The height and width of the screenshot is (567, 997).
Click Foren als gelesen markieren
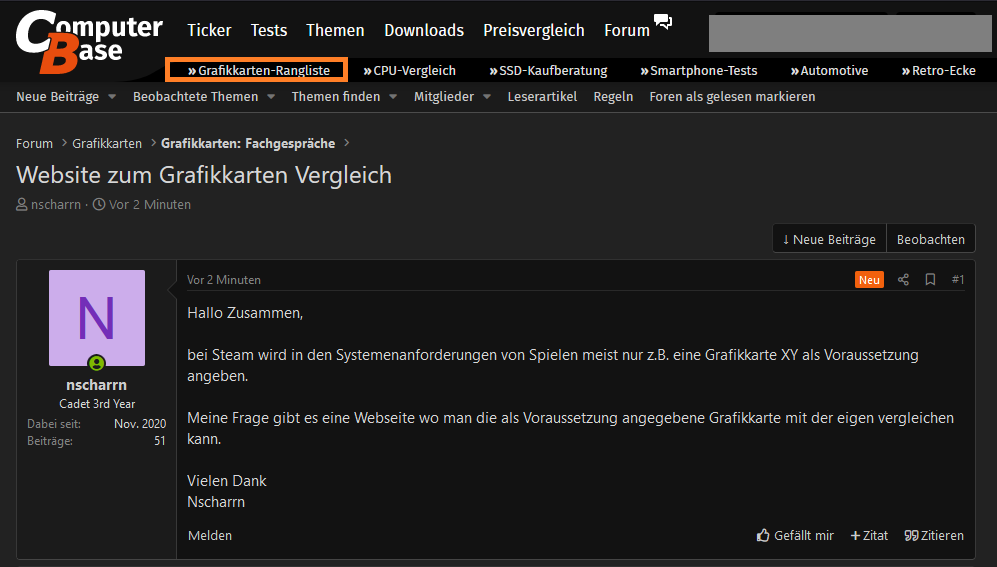[732, 97]
